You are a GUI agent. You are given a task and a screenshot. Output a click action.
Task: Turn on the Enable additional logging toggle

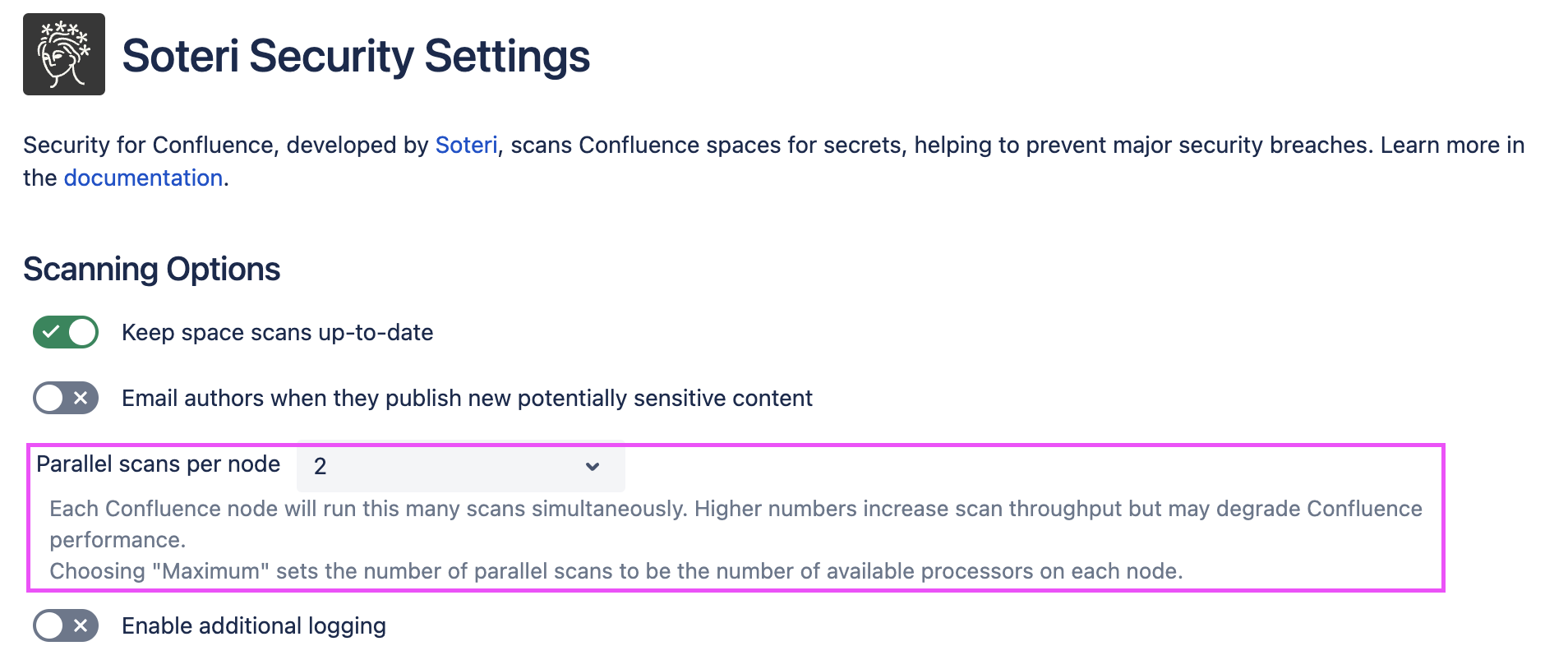point(66,625)
